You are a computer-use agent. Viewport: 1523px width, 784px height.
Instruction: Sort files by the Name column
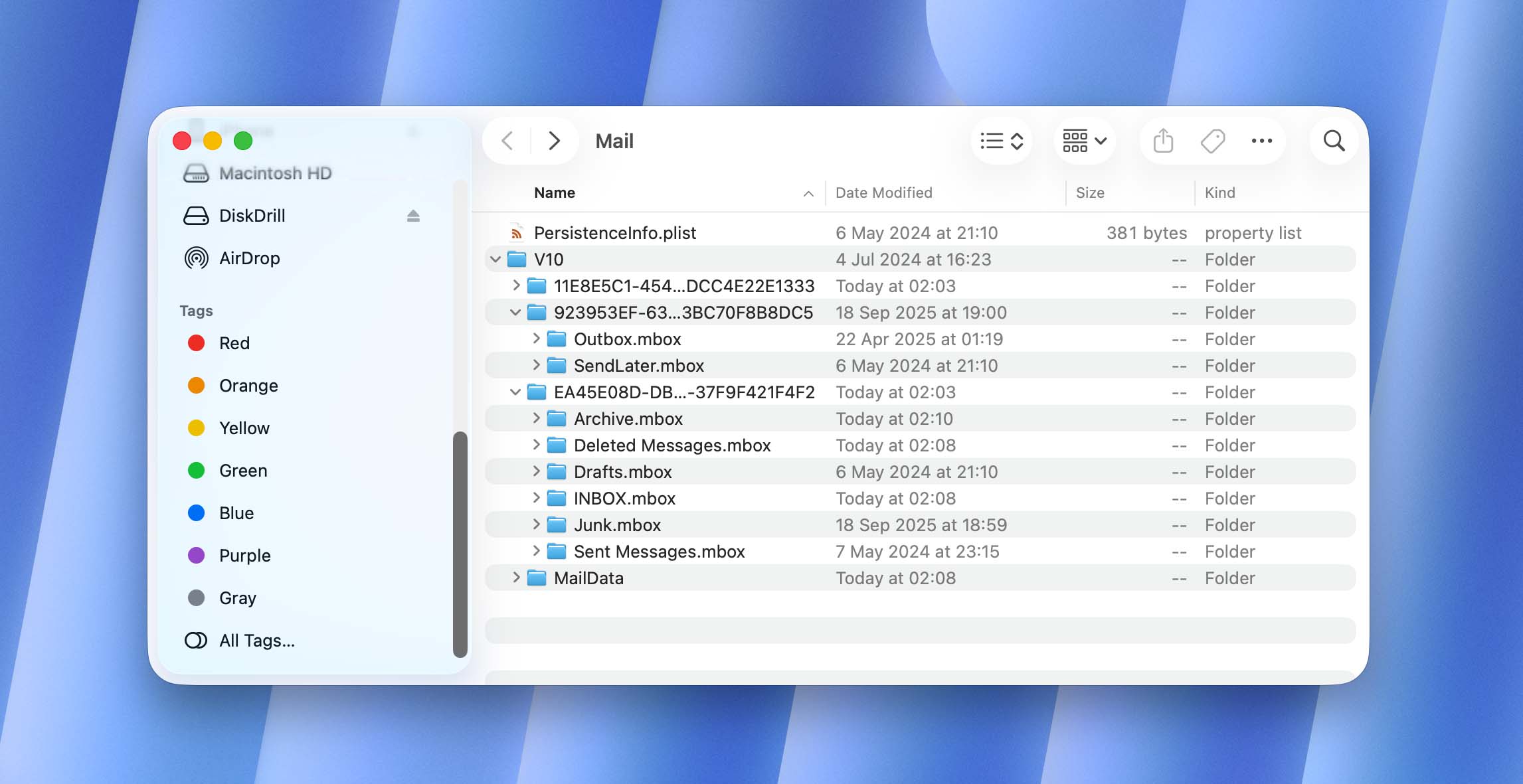pyautogui.click(x=554, y=193)
